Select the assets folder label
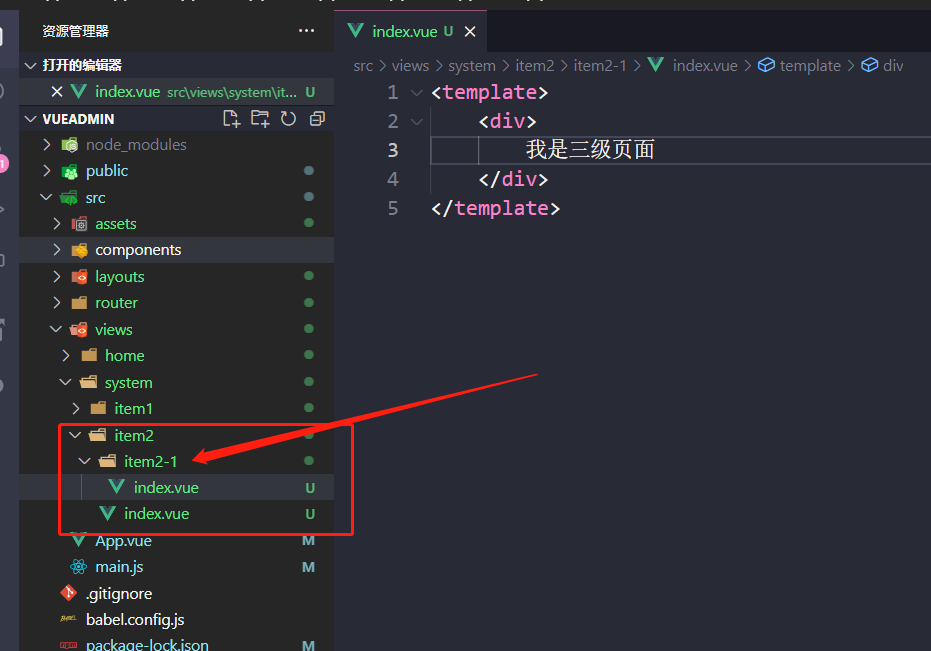Screen dimensions: 931x651 tap(116, 224)
